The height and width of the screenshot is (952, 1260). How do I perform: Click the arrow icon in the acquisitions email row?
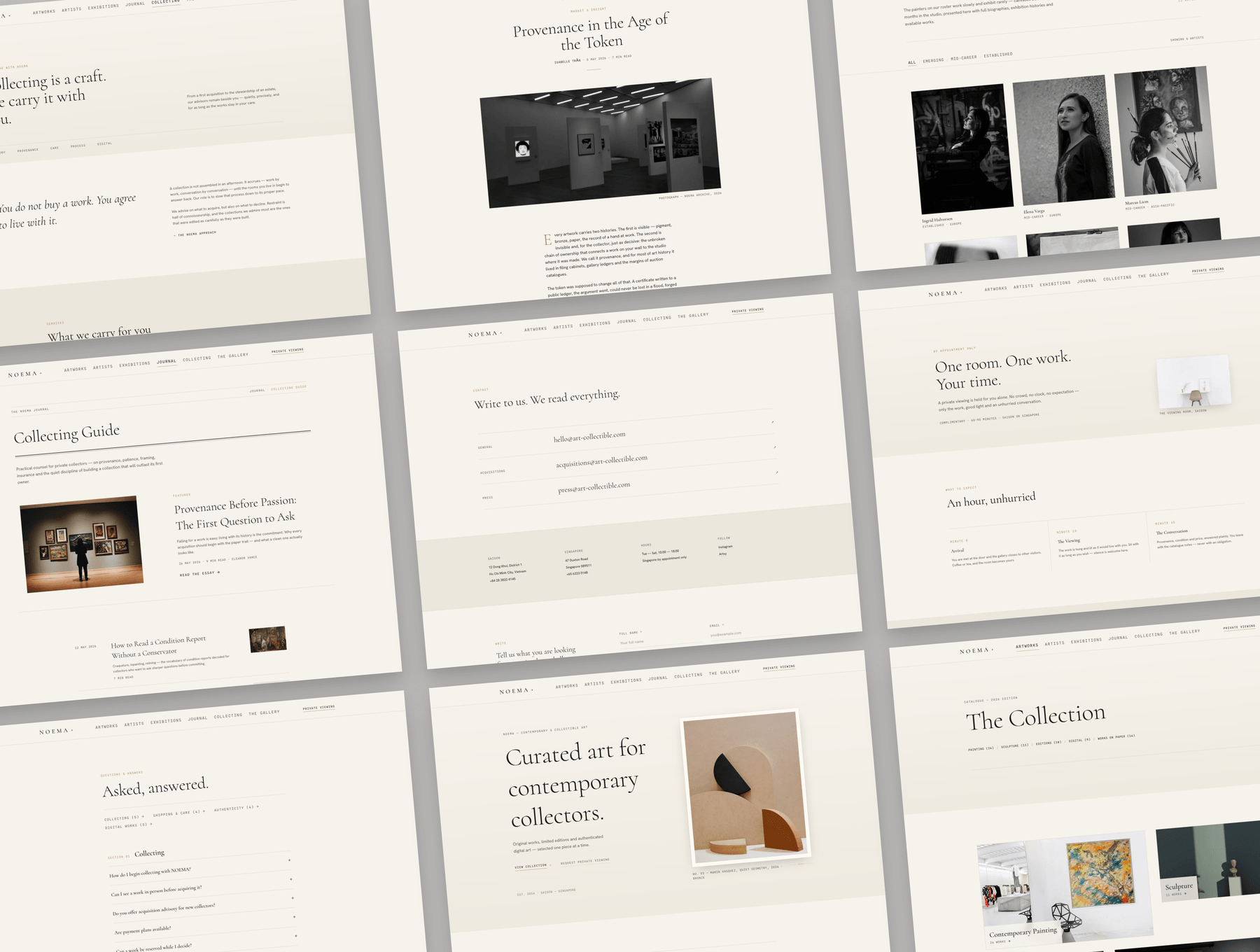[x=774, y=447]
